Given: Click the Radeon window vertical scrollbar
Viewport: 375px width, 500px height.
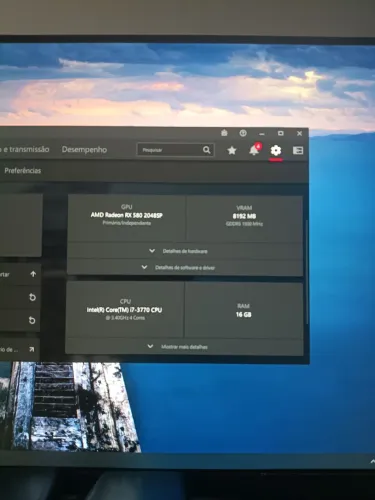Looking at the screenshot, I should coord(306,272).
